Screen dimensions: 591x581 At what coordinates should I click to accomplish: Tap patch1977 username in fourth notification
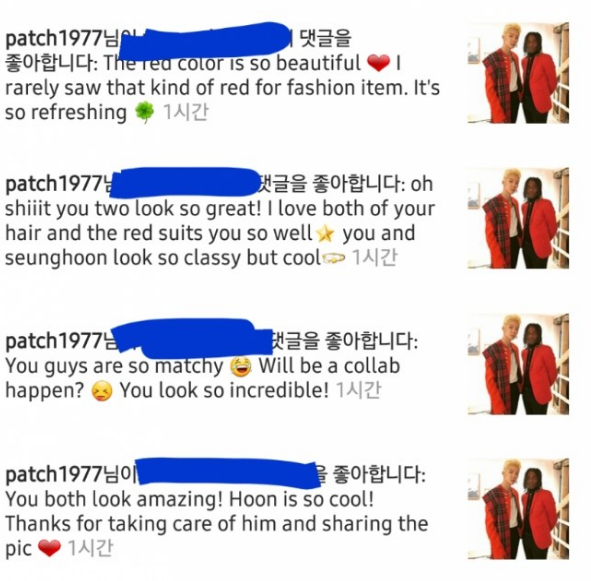(x=54, y=474)
